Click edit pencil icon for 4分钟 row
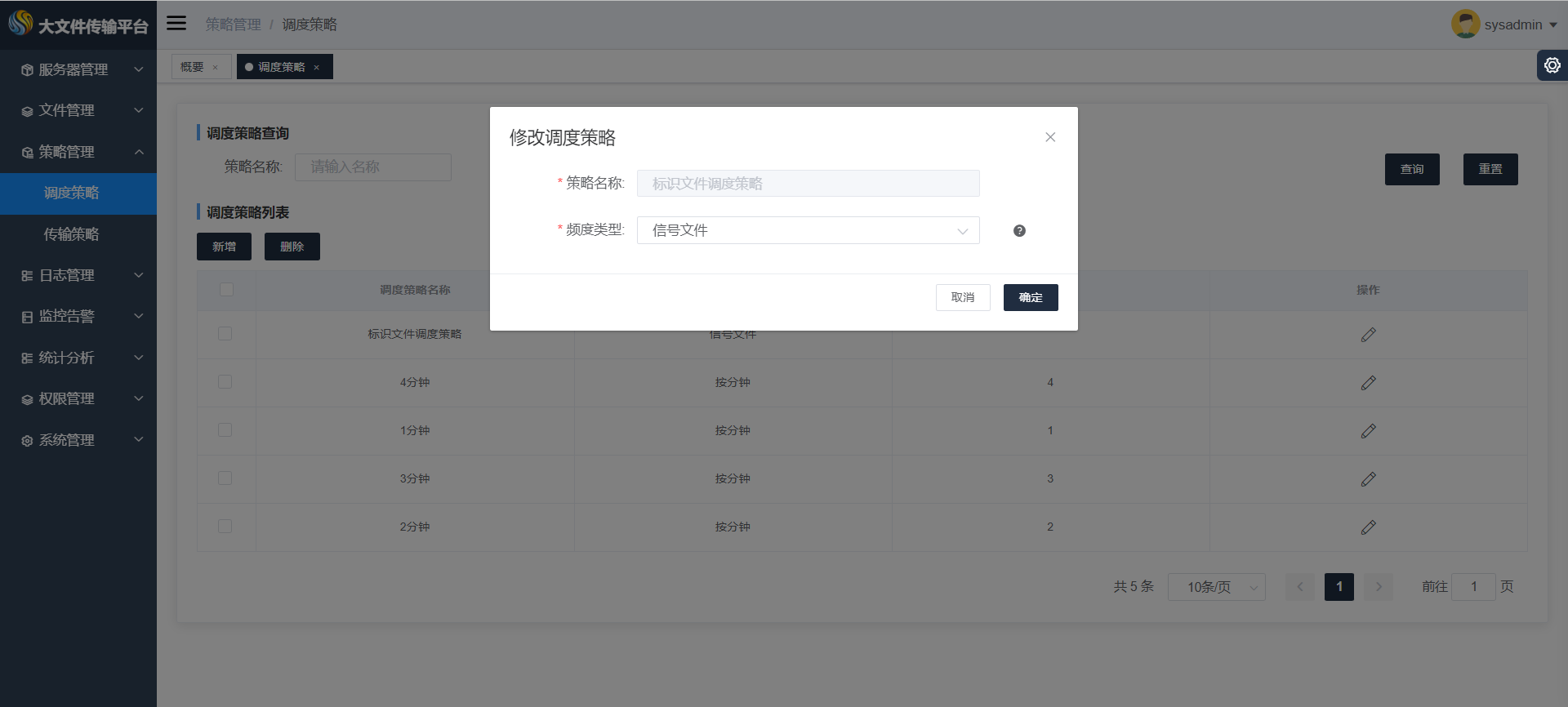Image resolution: width=1568 pixels, height=707 pixels. (x=1368, y=383)
